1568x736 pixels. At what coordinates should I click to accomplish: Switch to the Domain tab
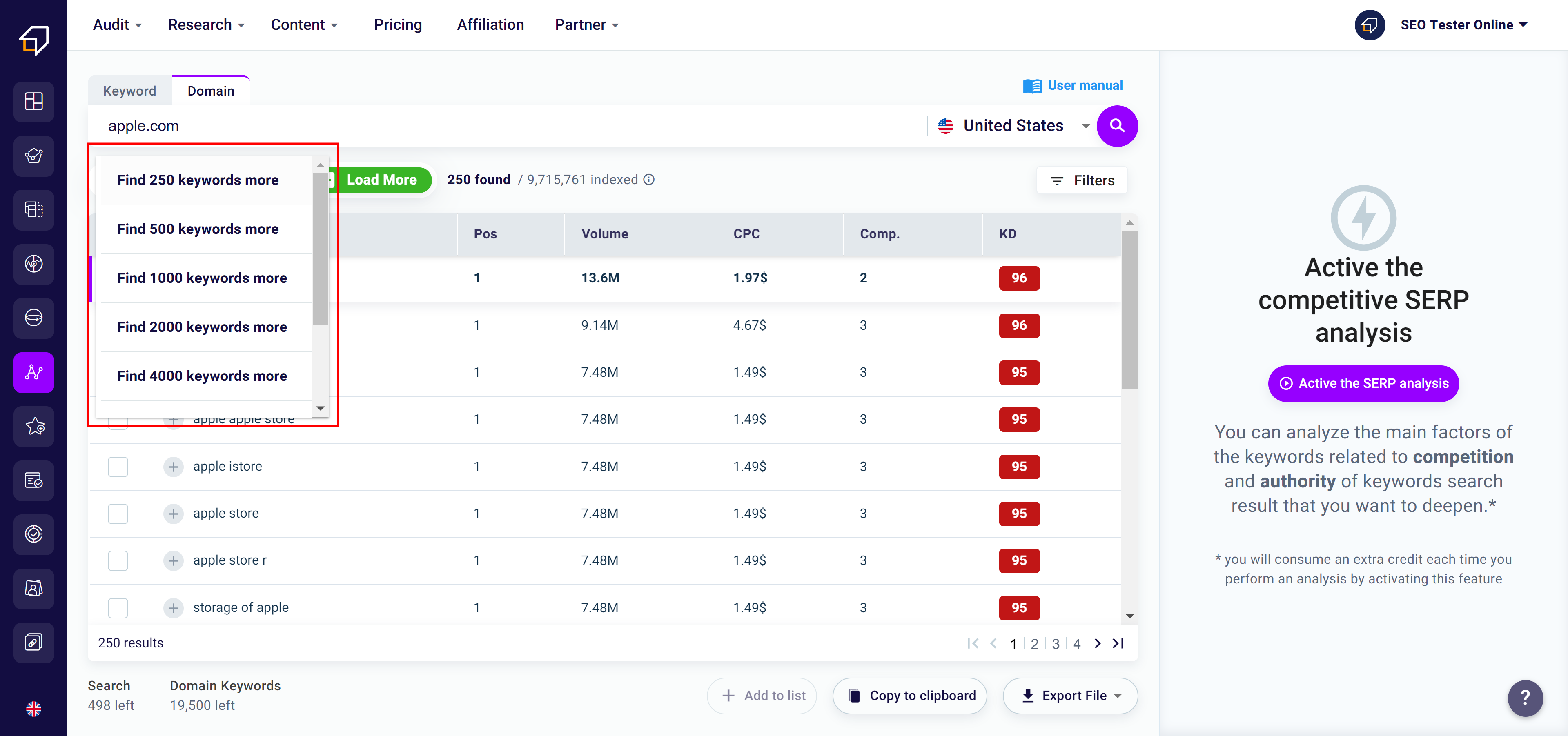coord(211,91)
